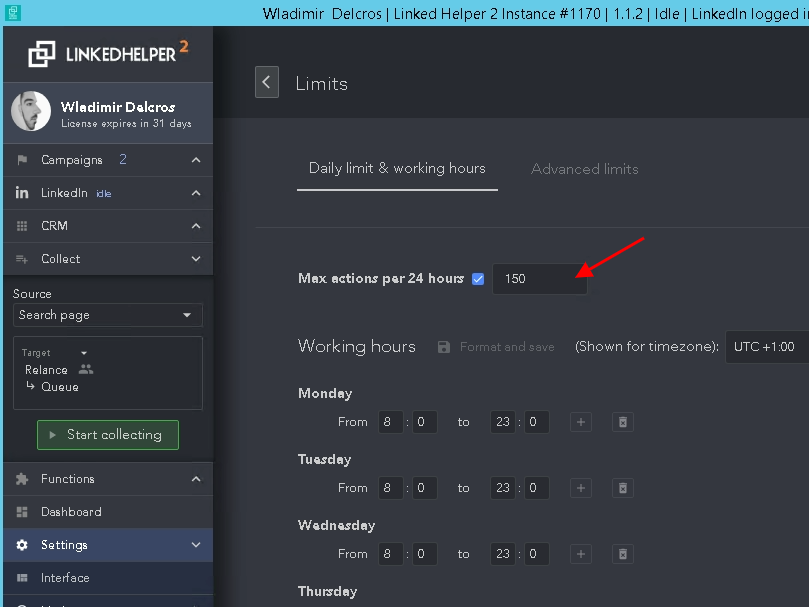
Task: Click Monday to-hour field showing 23
Action: tap(503, 422)
